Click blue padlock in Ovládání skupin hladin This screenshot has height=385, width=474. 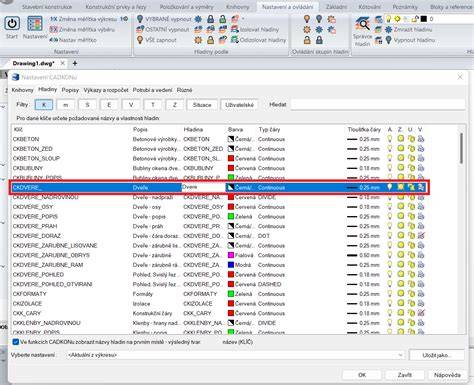click(x=319, y=40)
